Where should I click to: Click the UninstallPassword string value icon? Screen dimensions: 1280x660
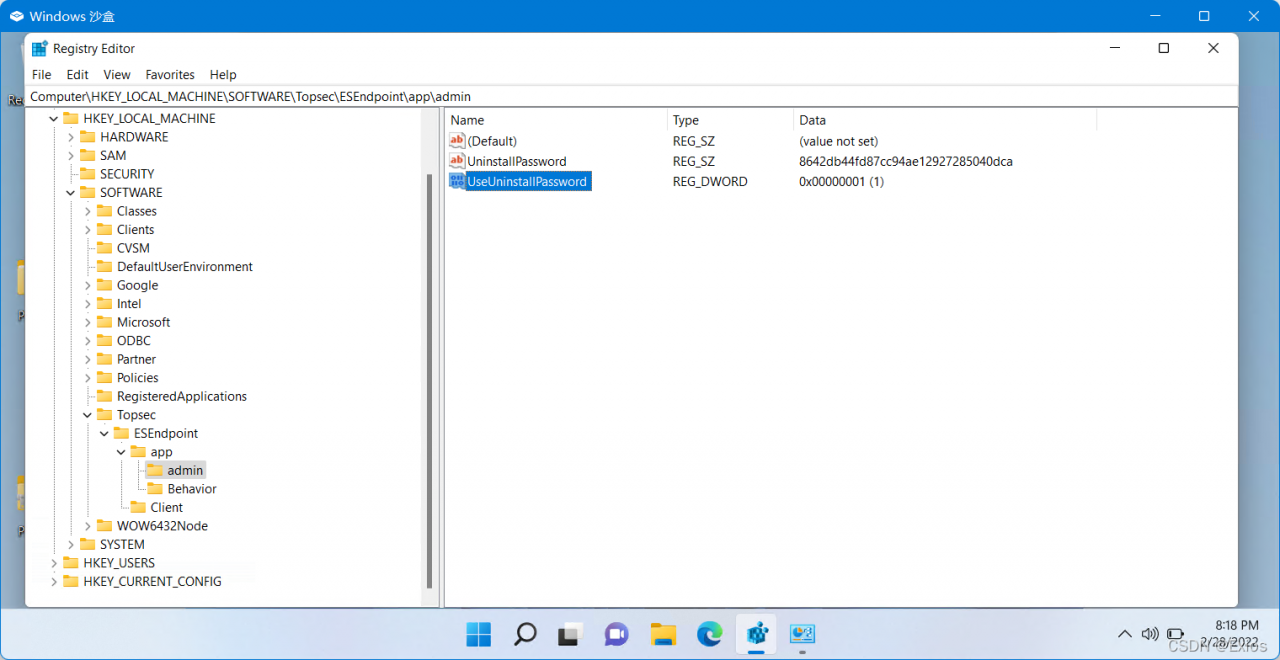(458, 161)
